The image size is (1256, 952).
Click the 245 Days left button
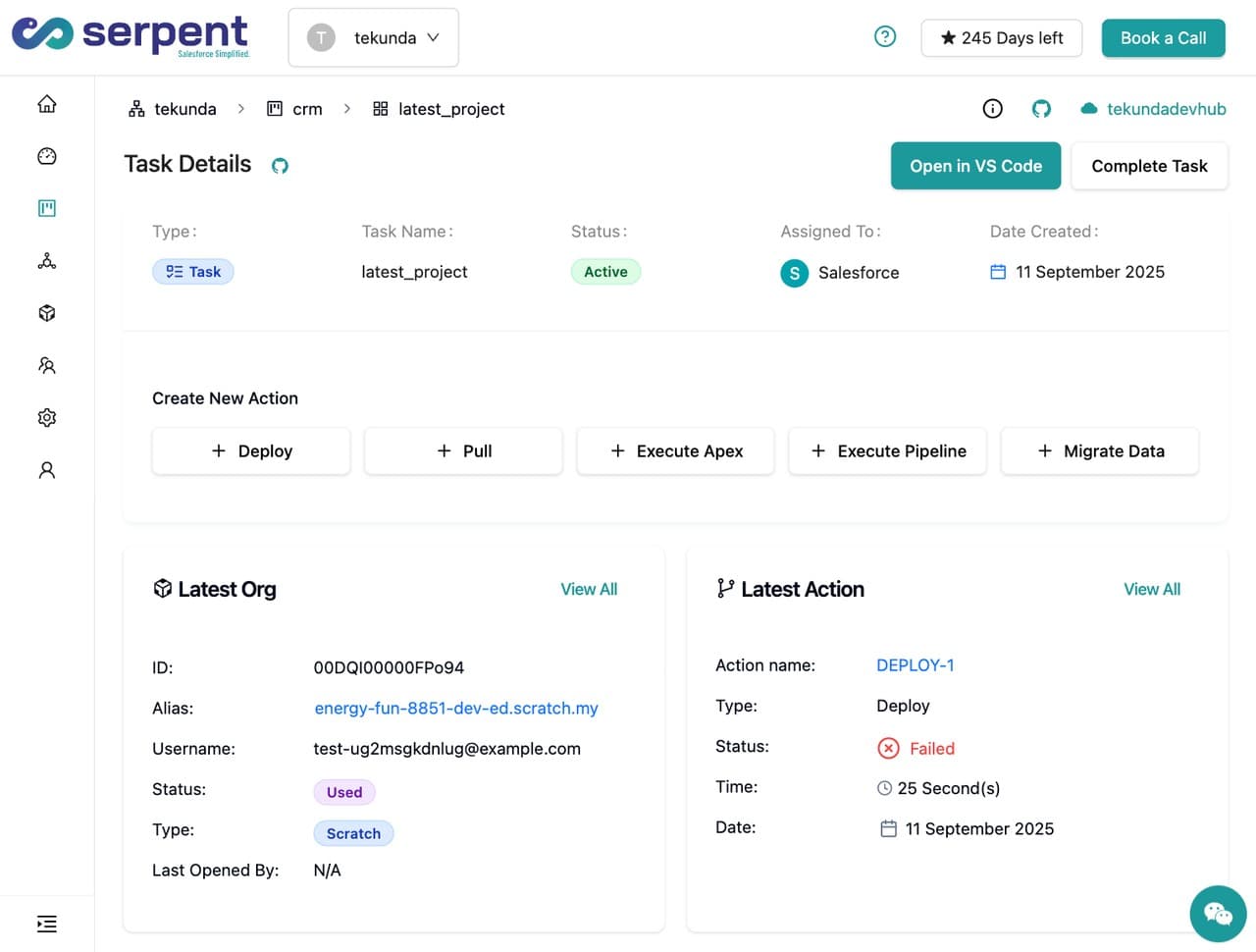click(x=1001, y=37)
